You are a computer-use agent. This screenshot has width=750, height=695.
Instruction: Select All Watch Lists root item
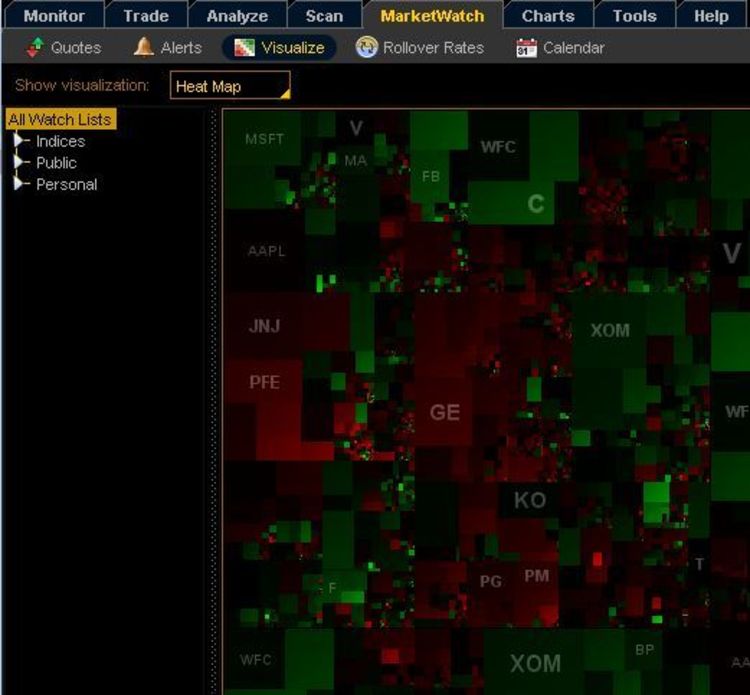[60, 119]
